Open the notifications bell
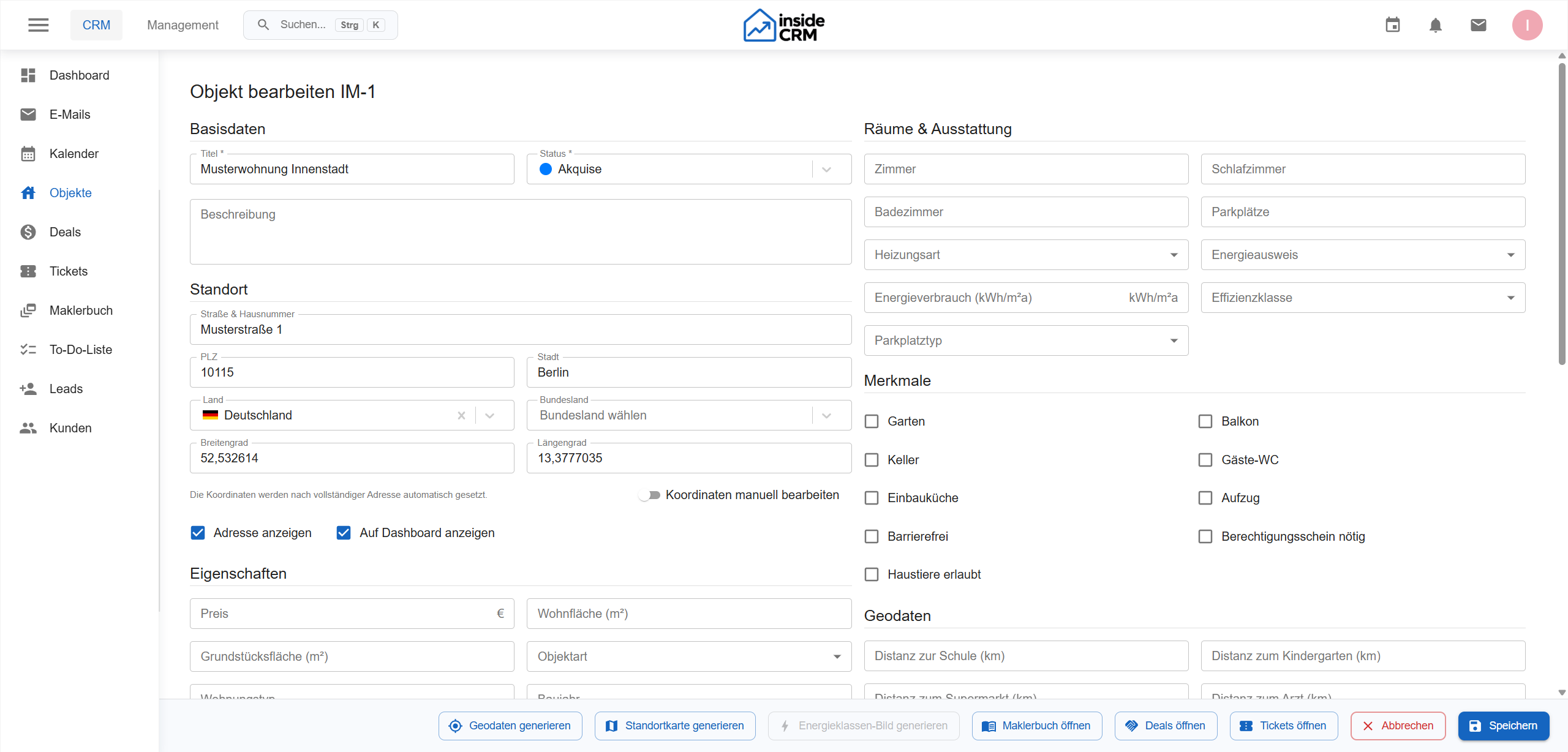This screenshot has width=1568, height=752. pos(1436,24)
